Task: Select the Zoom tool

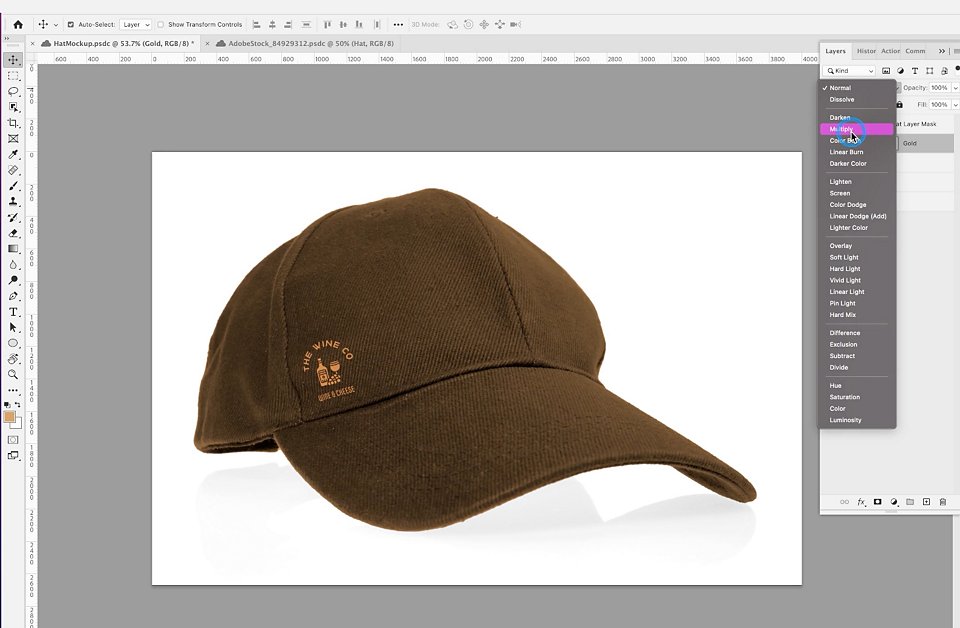Action: coord(13,375)
